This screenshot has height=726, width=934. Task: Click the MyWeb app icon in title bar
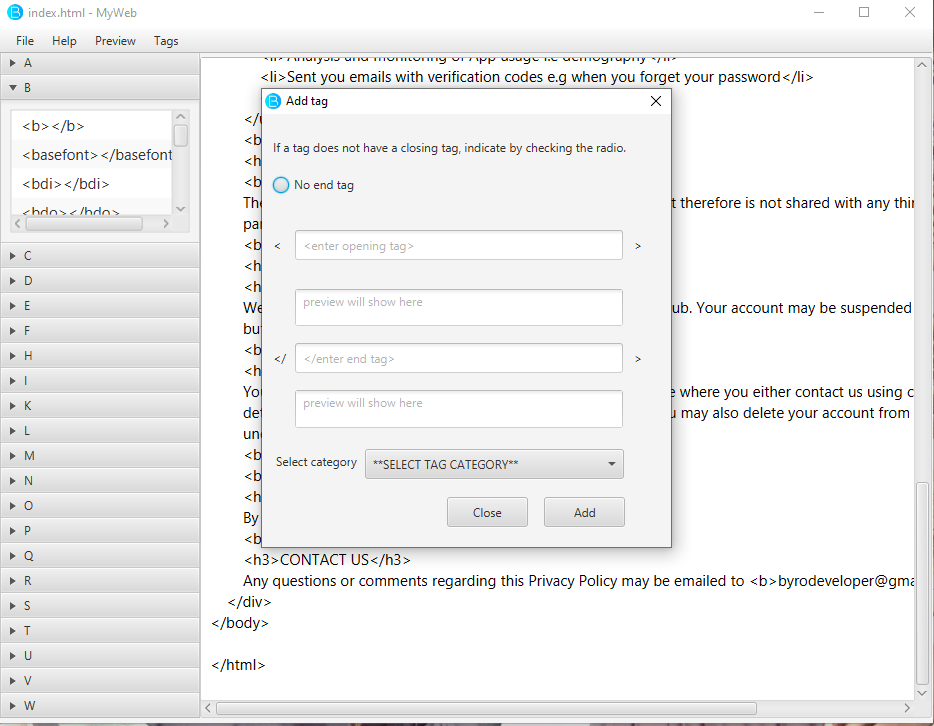[15, 12]
